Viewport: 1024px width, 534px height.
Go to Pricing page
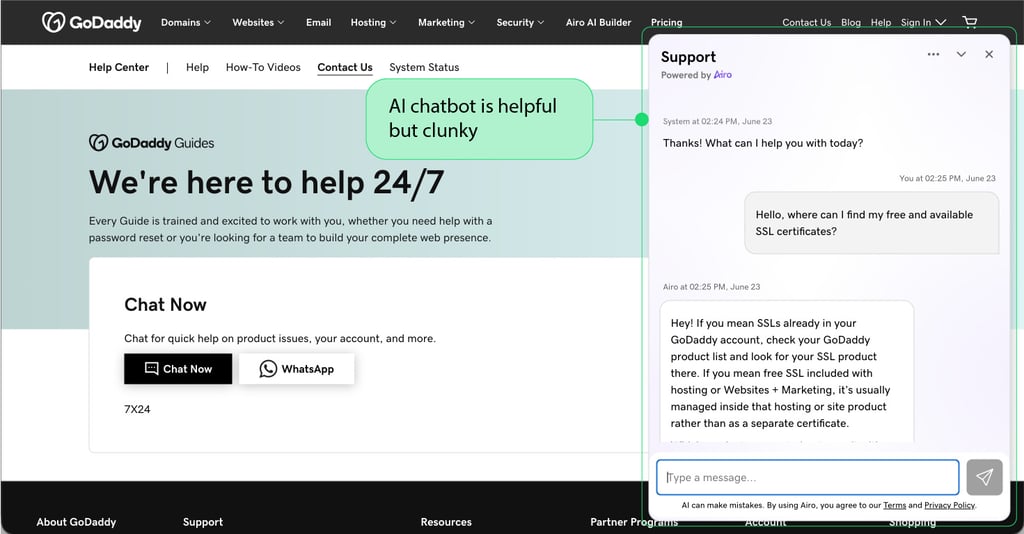(x=666, y=22)
